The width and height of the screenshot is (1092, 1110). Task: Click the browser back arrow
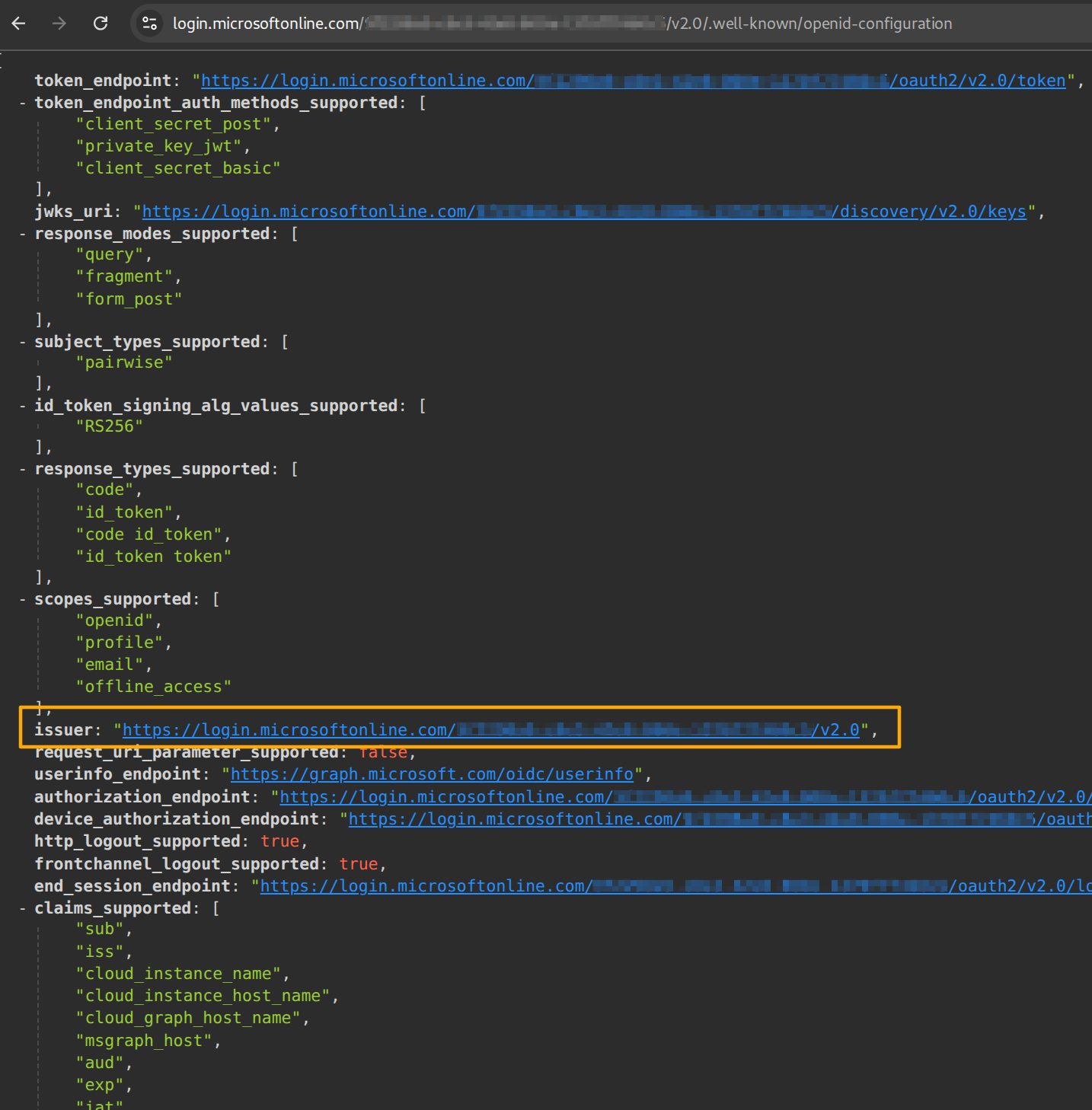point(18,24)
